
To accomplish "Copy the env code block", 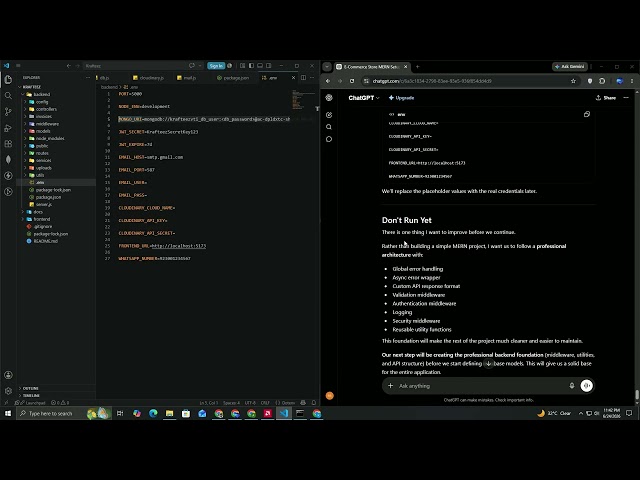I will 587,114.
